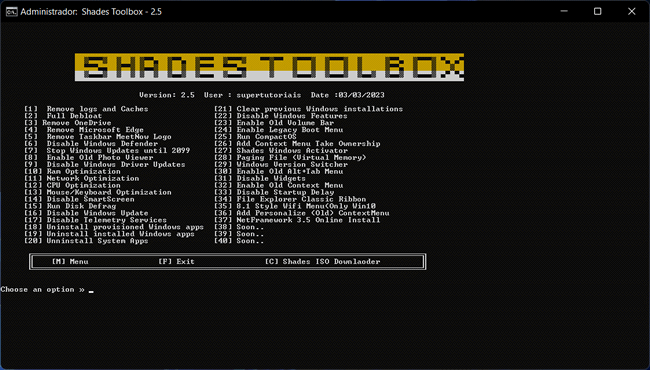This screenshot has width=650, height=370.
Task: Click the [F] Exit option
Action: coord(176,262)
